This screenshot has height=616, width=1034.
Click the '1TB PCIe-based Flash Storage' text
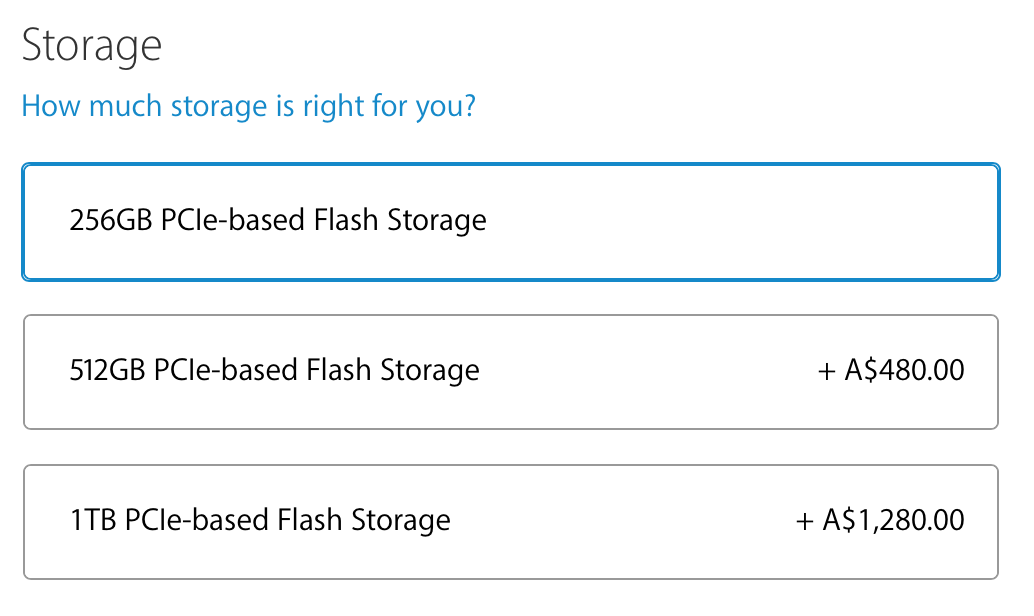(260, 521)
